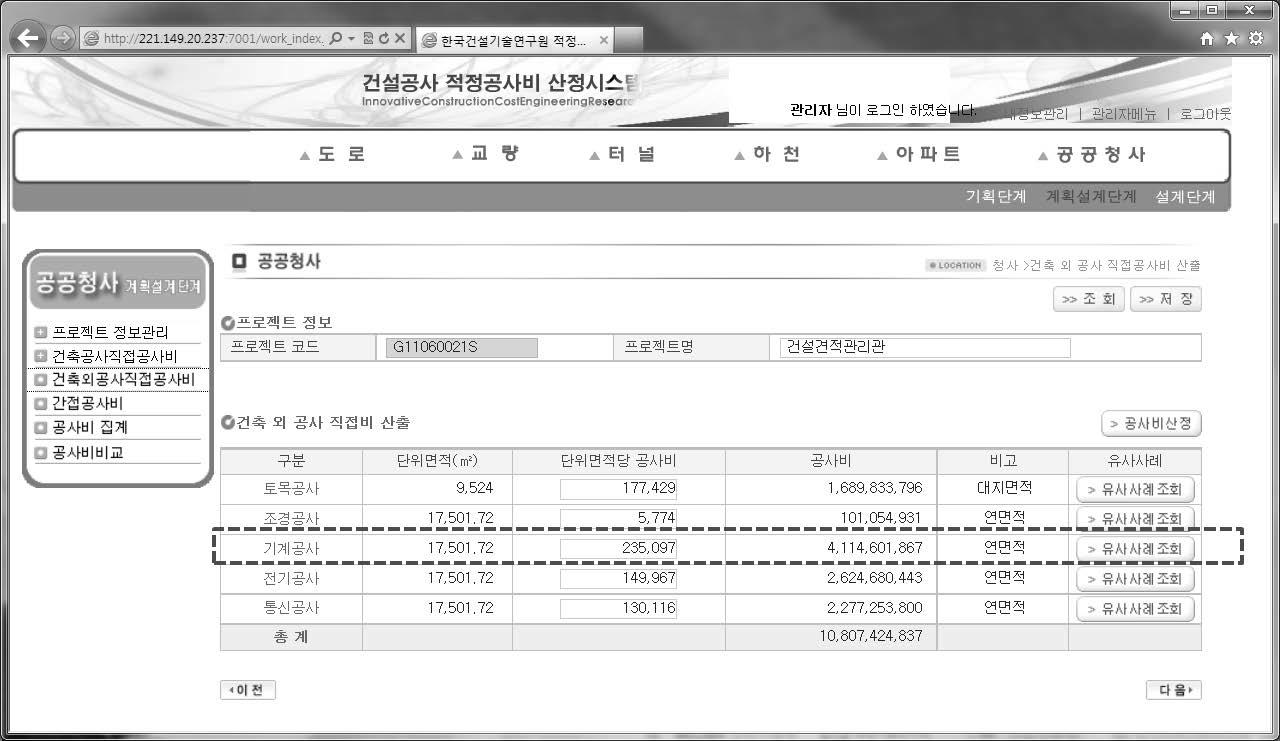Select 공사비비교 in sidebar

coord(87,452)
